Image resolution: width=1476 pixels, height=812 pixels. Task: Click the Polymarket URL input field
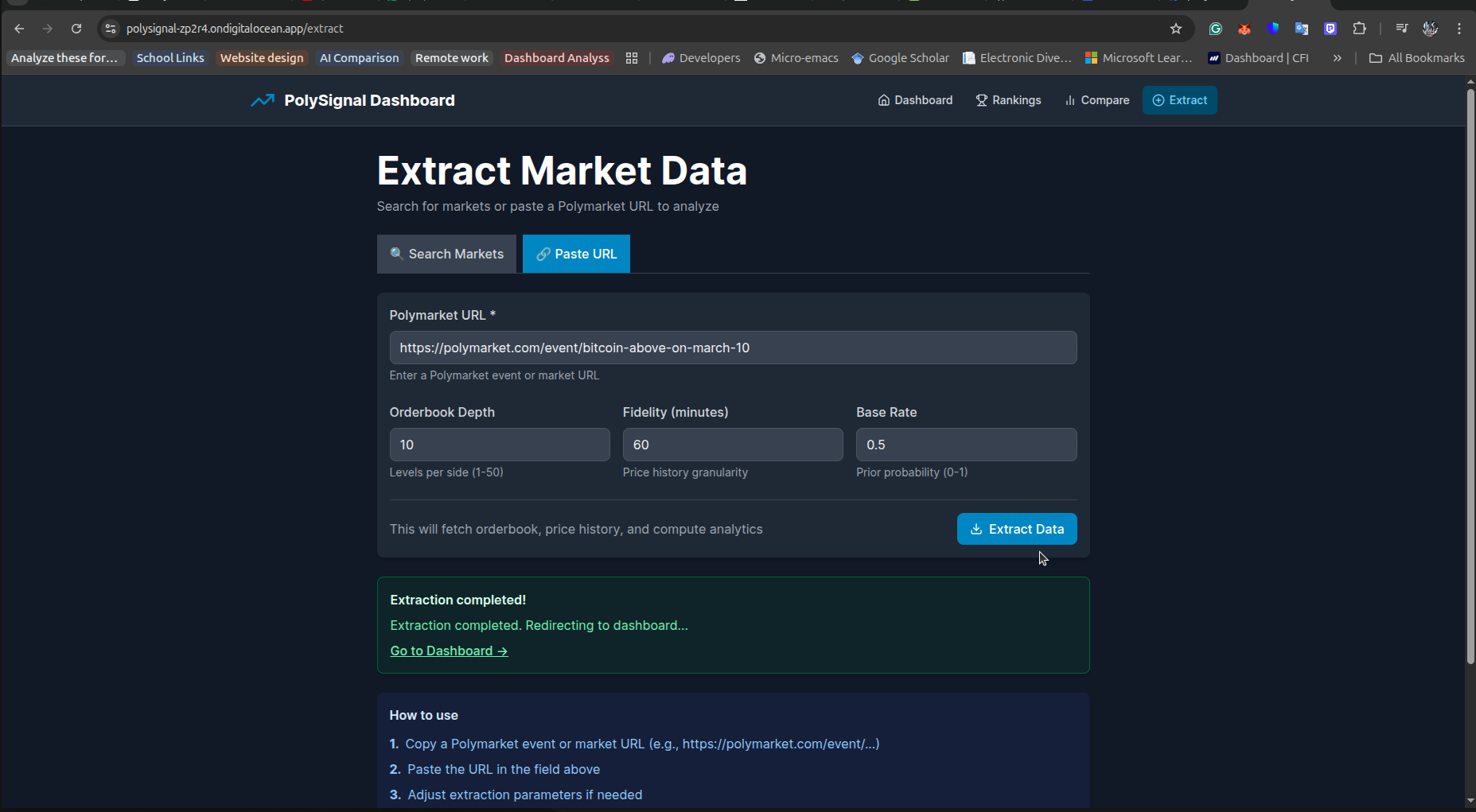pos(733,348)
